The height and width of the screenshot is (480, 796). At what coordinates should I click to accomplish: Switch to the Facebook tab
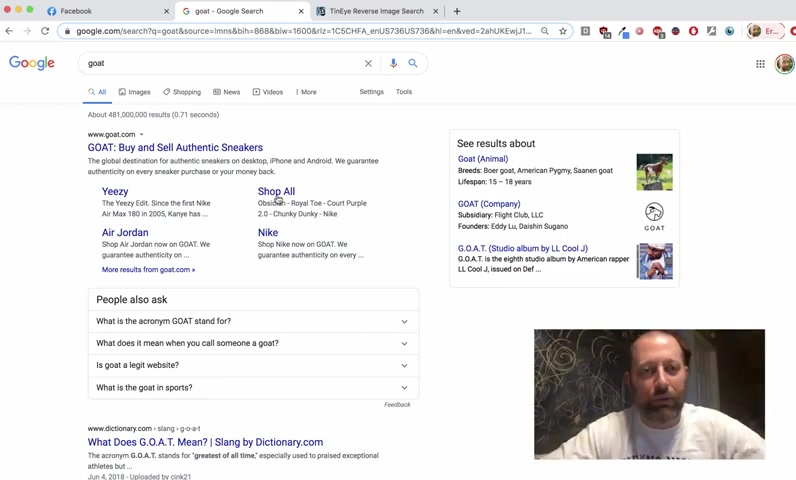pos(107,11)
